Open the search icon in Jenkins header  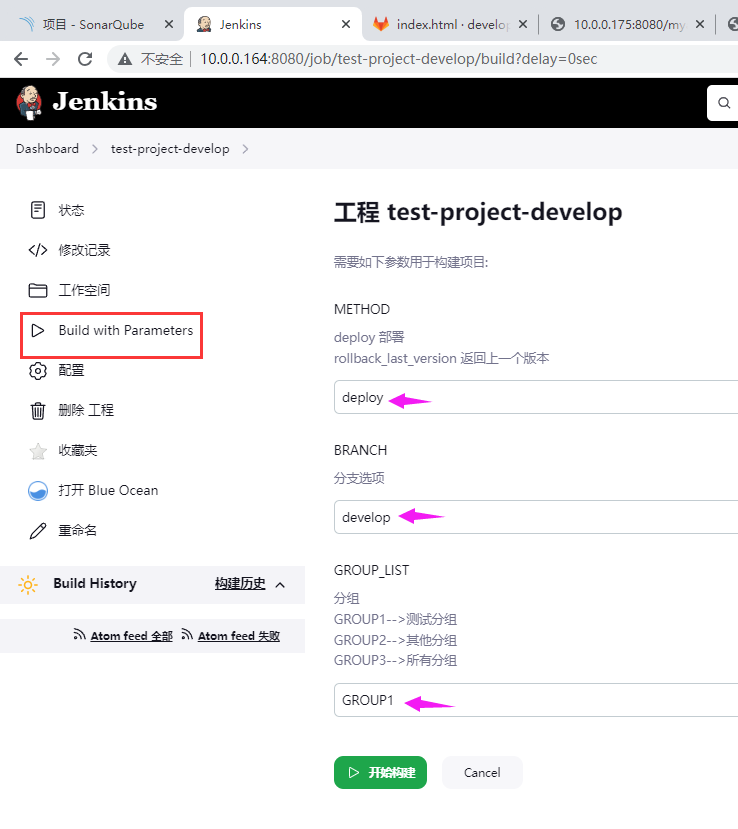coord(724,103)
